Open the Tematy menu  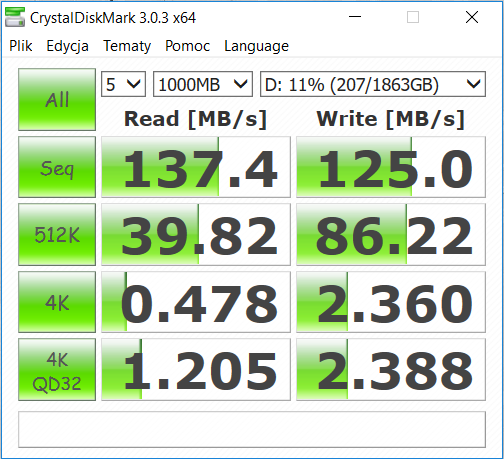point(127,46)
